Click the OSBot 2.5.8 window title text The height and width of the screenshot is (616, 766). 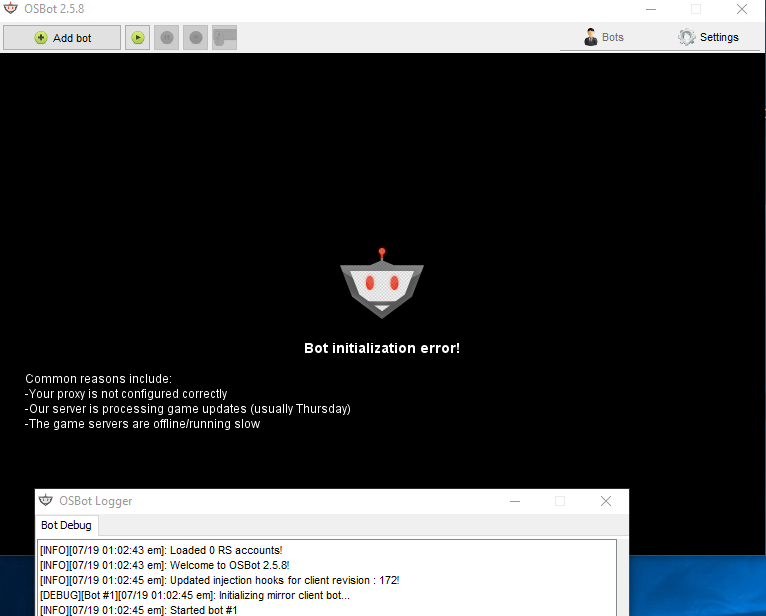(x=54, y=9)
